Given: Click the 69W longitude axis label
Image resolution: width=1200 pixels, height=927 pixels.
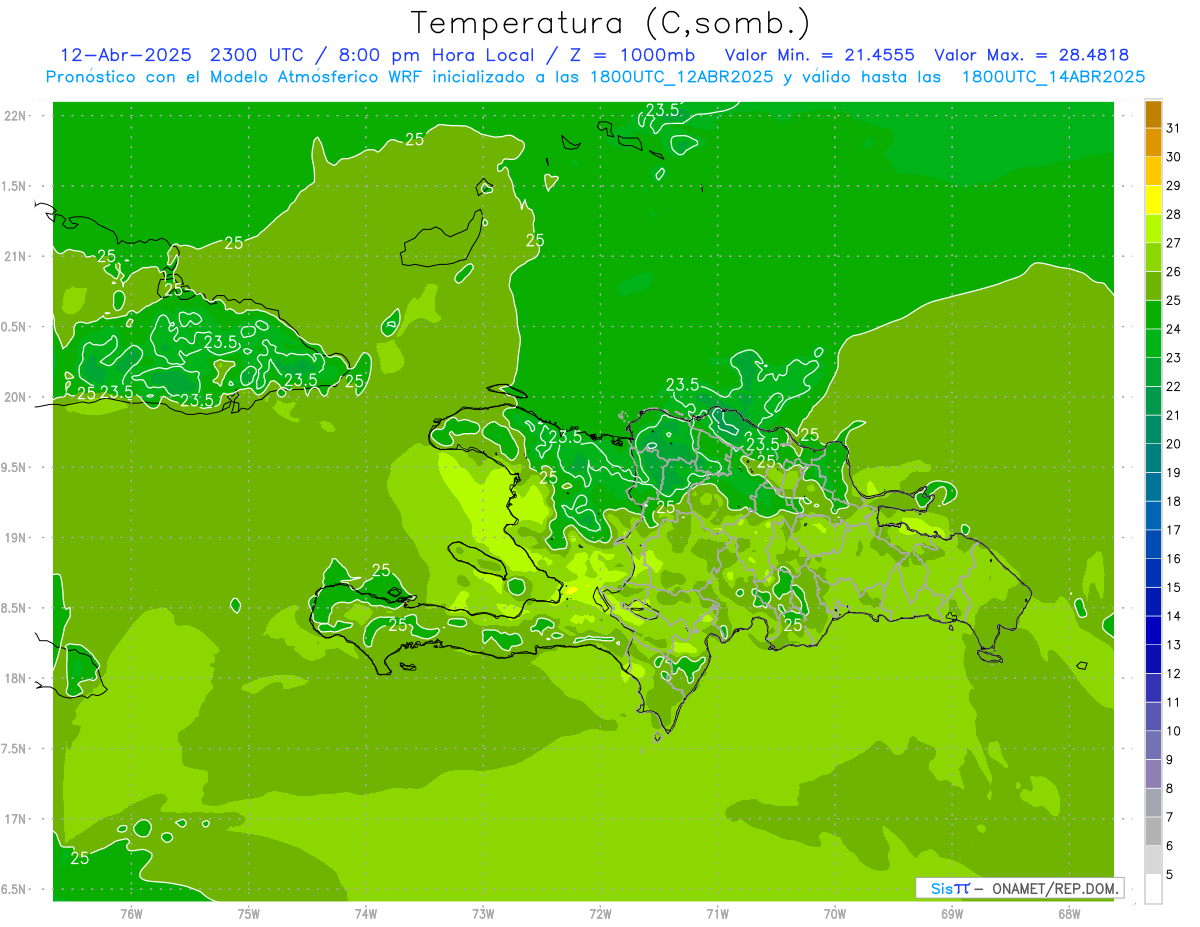Looking at the screenshot, I should [952, 913].
